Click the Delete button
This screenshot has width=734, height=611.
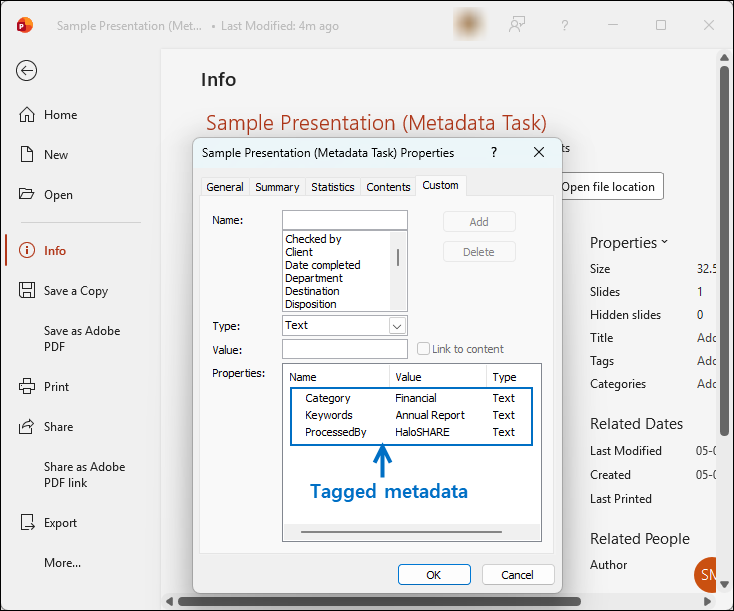tap(479, 252)
